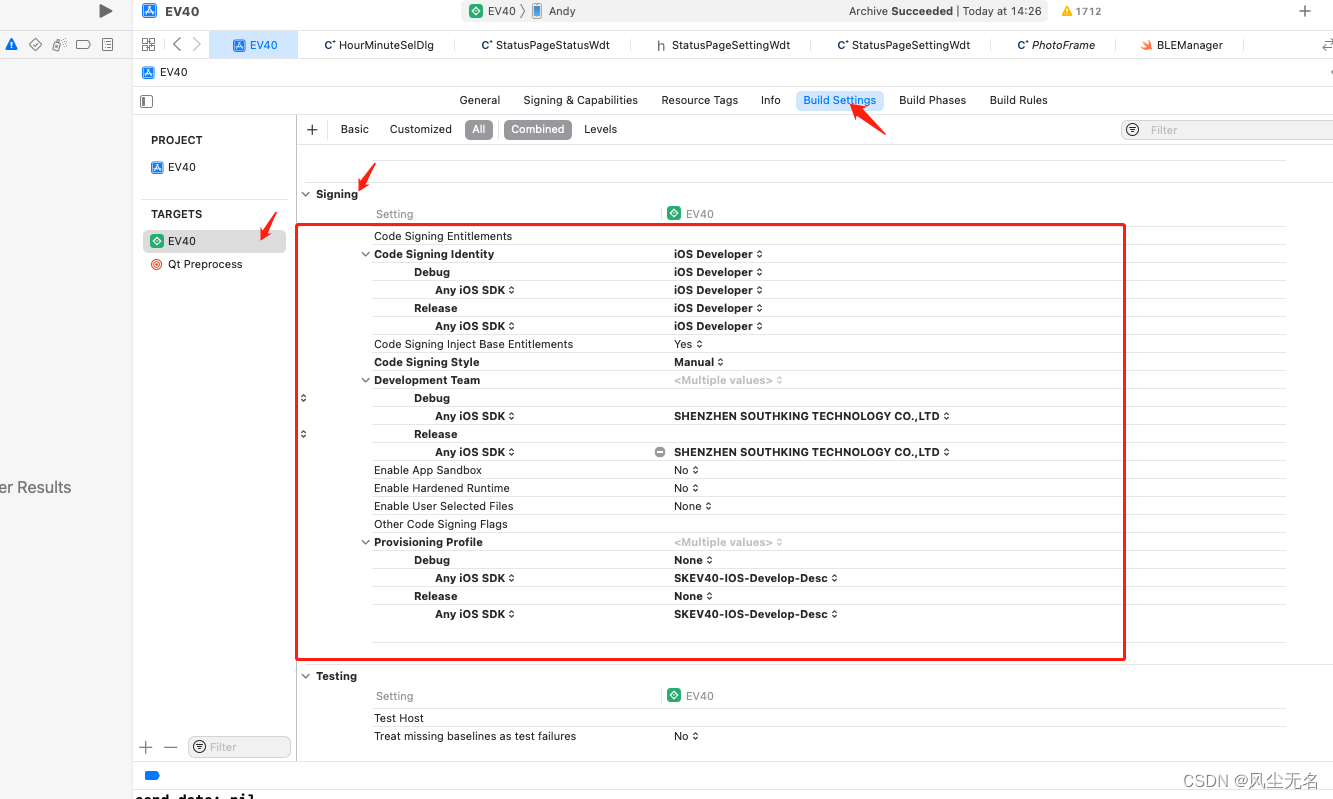Open the EV40 scheme selector
1333x799 pixels.
click(492, 11)
